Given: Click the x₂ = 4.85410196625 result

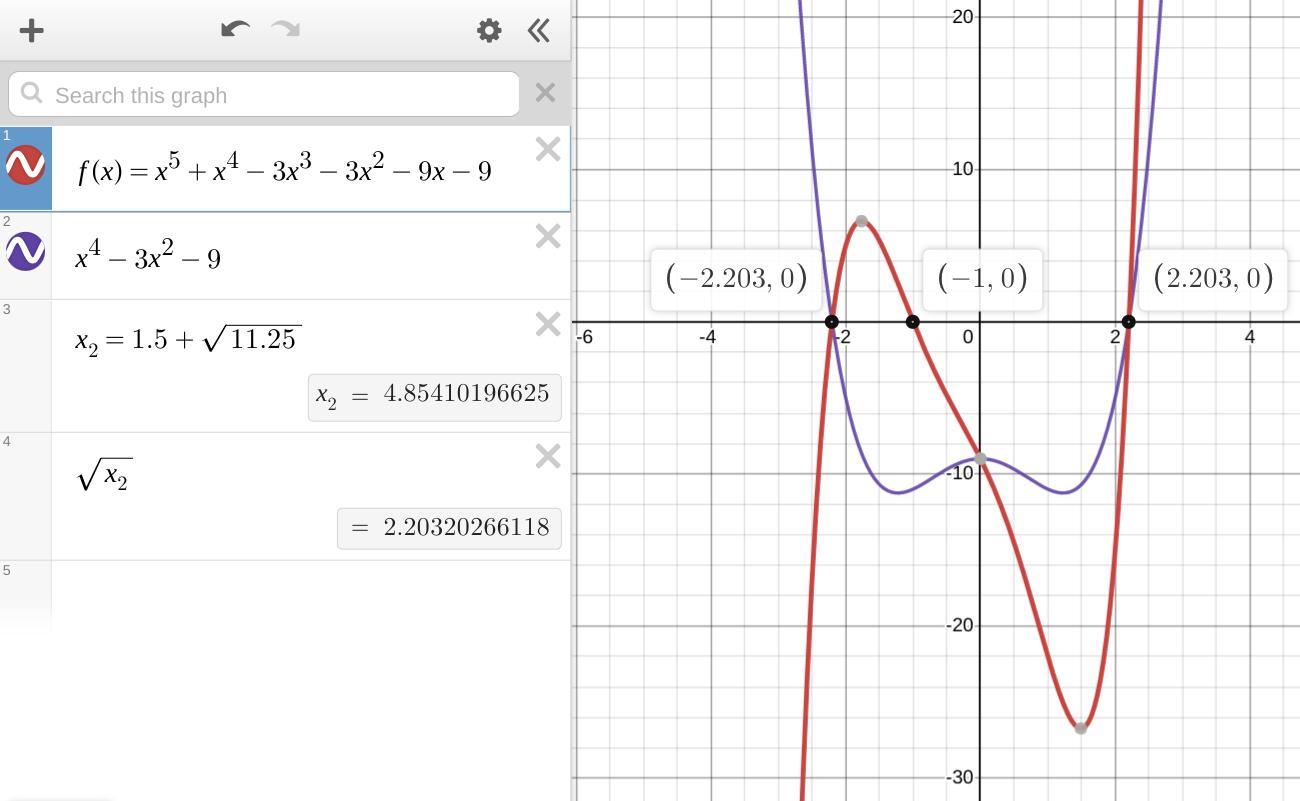Looking at the screenshot, I should point(434,397).
